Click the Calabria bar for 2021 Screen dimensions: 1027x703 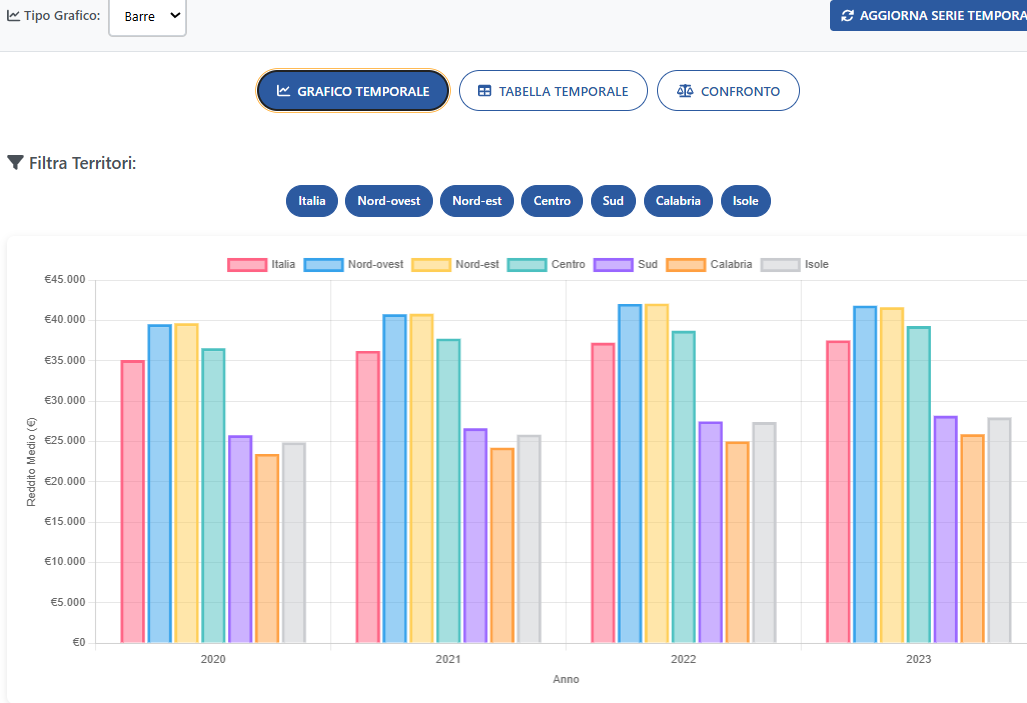pyautogui.click(x=502, y=546)
